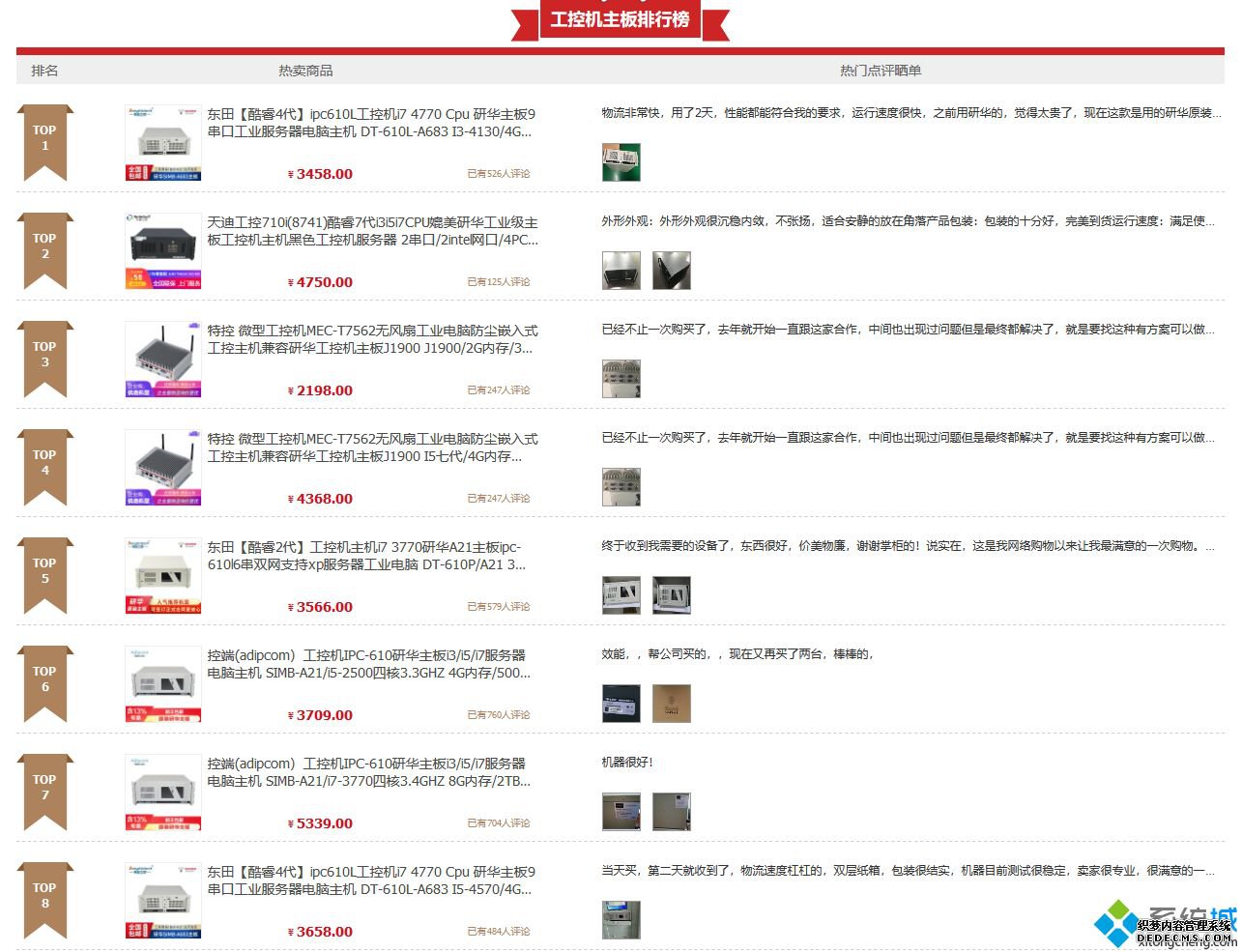Open the TOP 1 product image
This screenshot has width=1242, height=952.
pos(163,143)
